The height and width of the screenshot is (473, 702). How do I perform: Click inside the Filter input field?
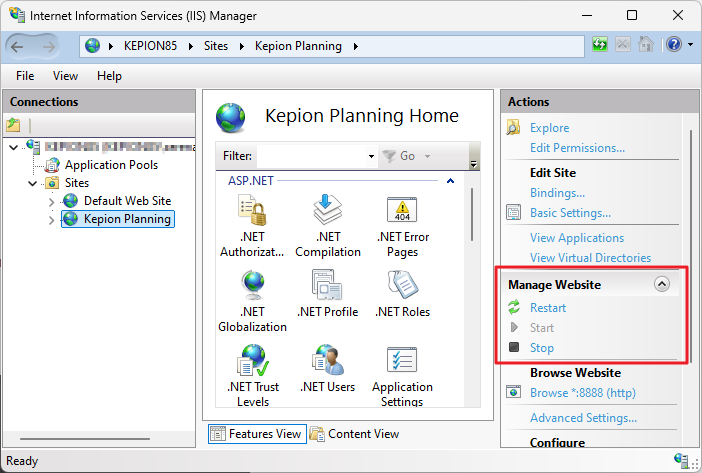tap(312, 156)
